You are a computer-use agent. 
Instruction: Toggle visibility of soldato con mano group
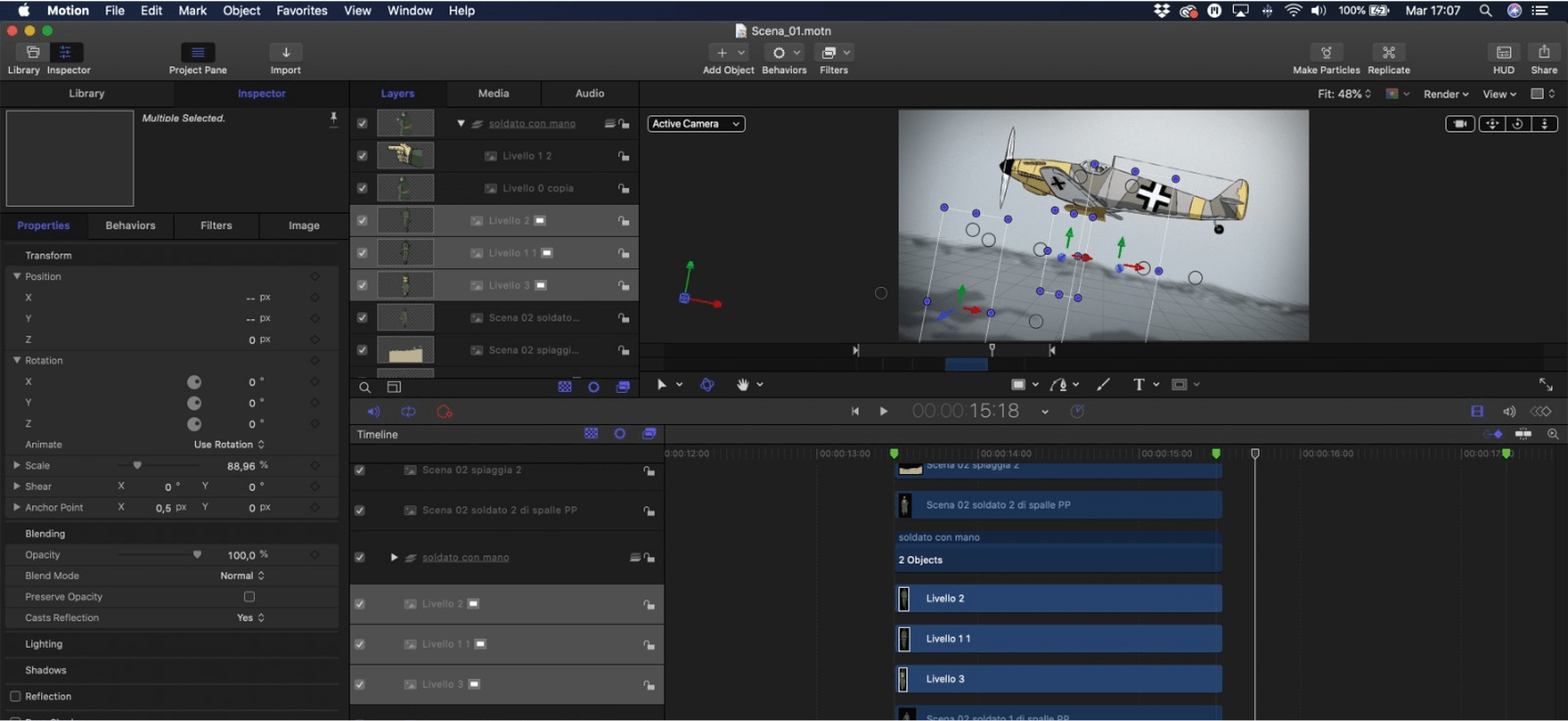pyautogui.click(x=362, y=123)
